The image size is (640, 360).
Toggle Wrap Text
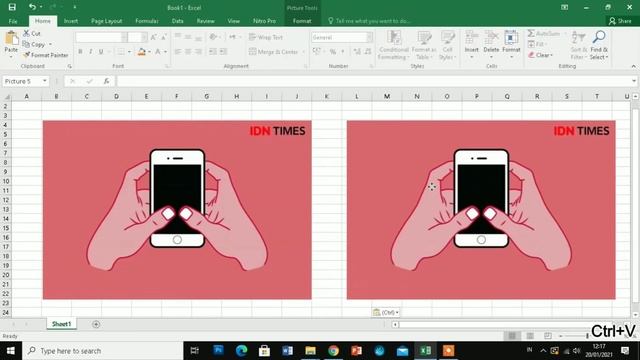click(266, 37)
